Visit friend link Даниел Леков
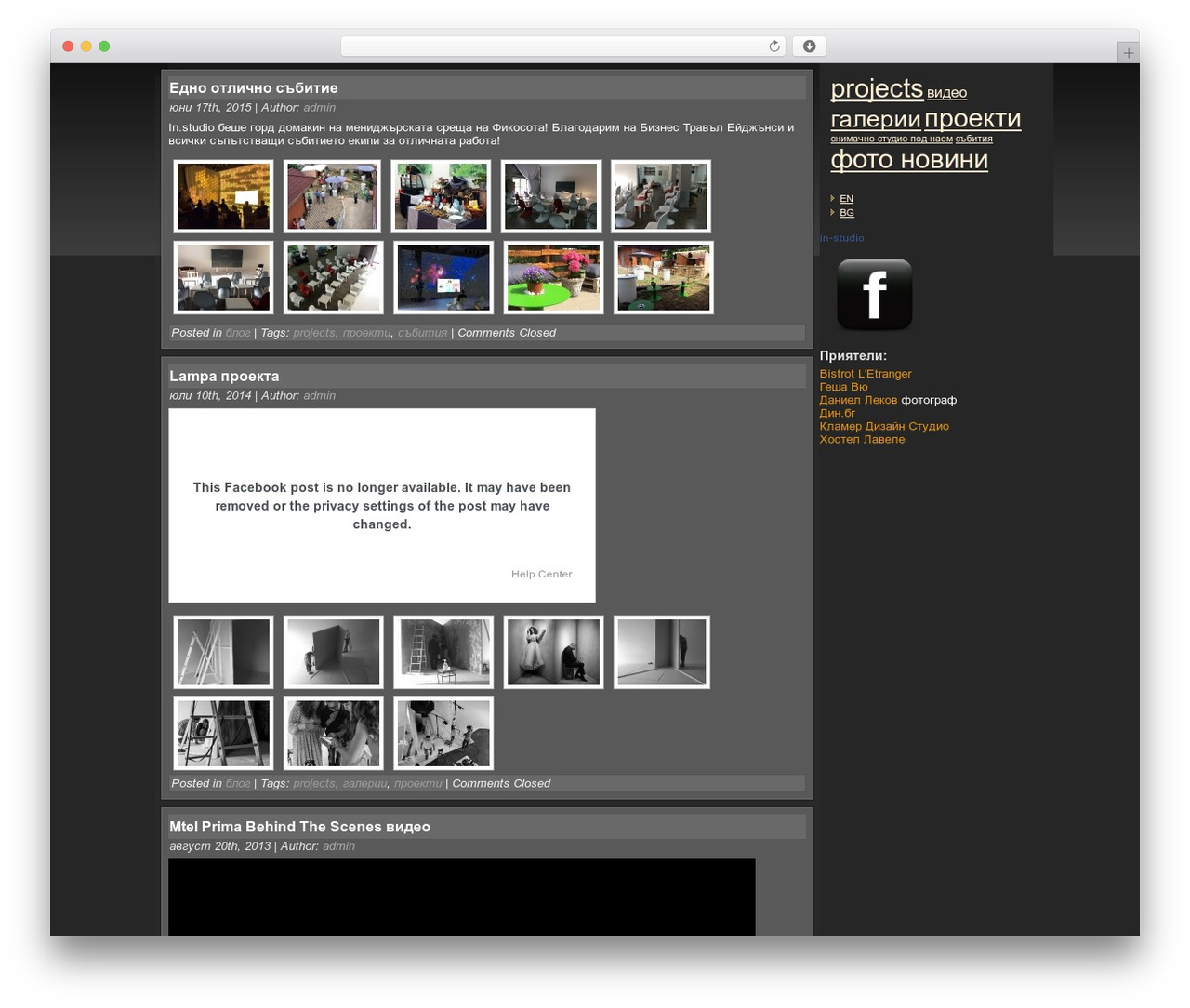Screen dimensions: 1190x1008 858,400
